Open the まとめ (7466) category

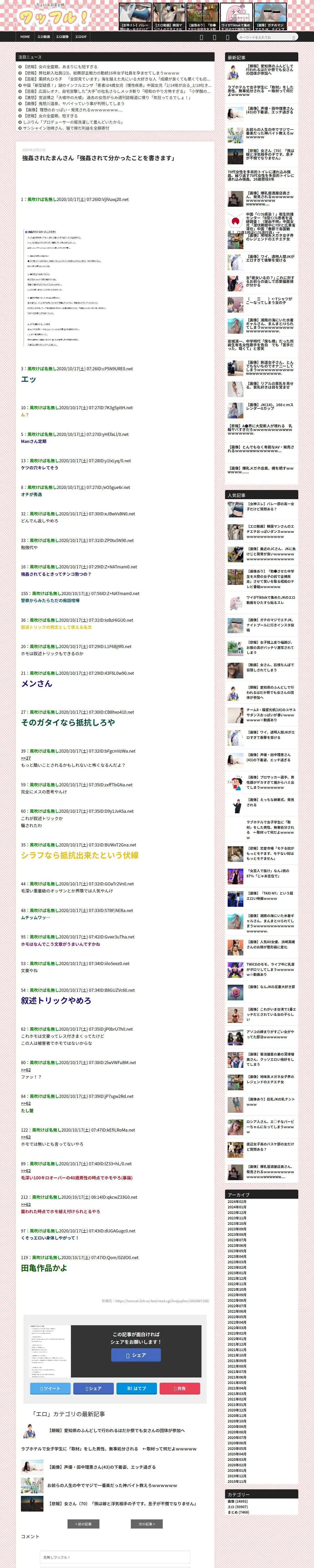pos(238,1512)
